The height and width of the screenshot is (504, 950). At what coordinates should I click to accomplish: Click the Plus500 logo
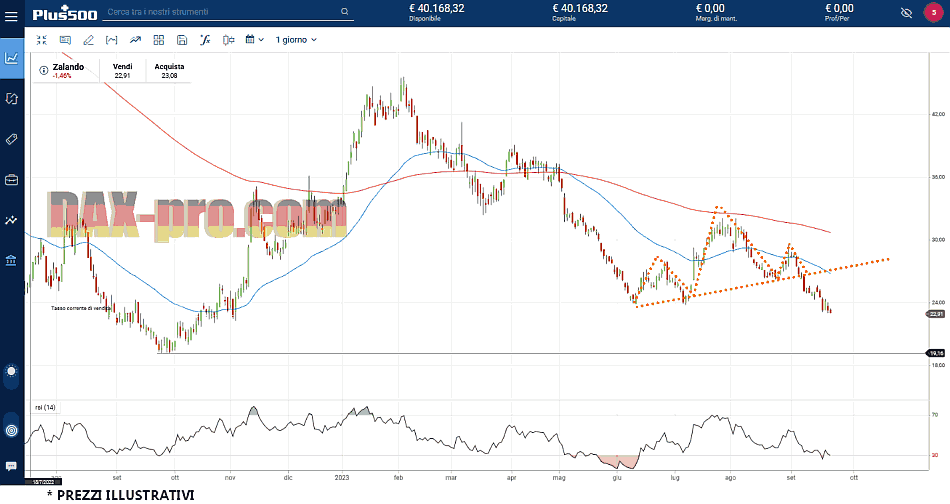65,13
